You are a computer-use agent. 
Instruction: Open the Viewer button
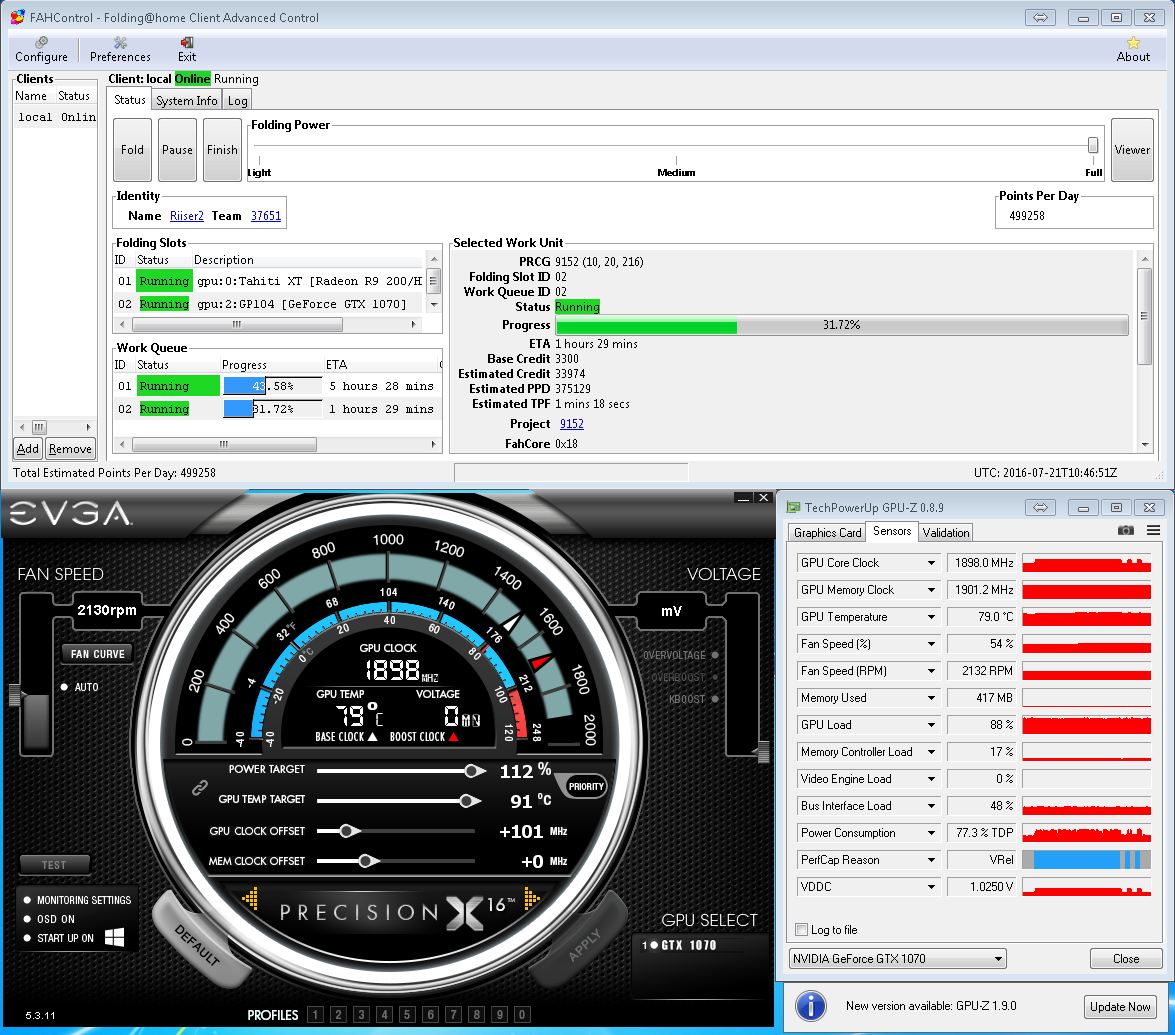click(1132, 150)
